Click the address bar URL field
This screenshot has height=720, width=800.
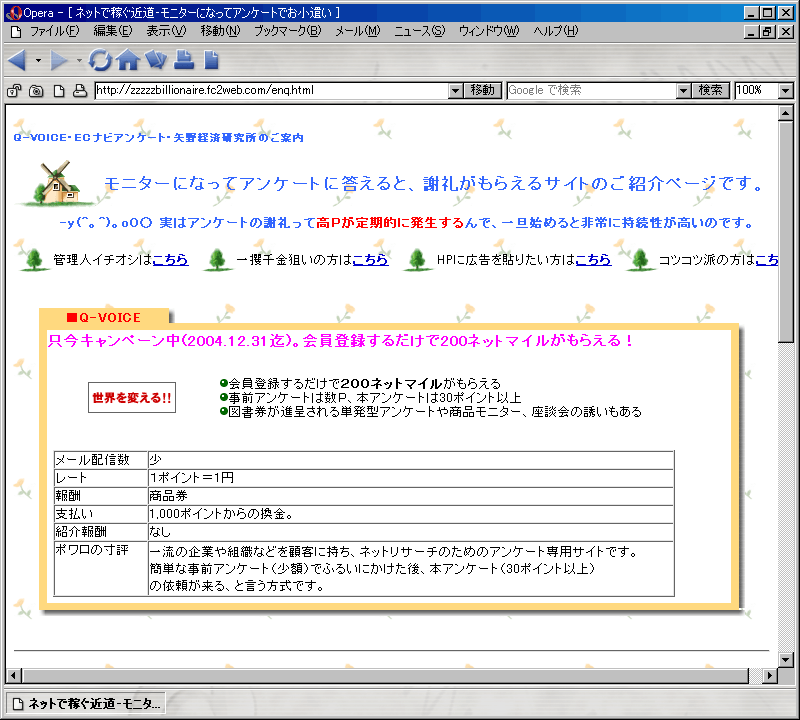[x=272, y=90]
